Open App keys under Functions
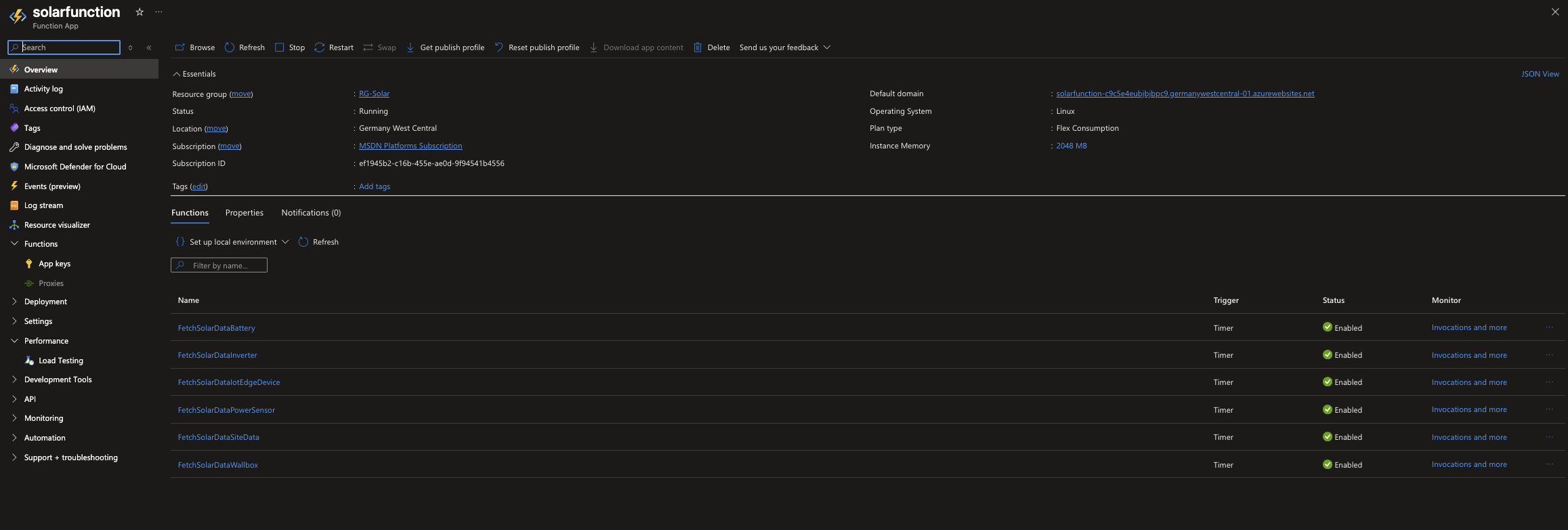The width and height of the screenshot is (1568, 530). [54, 264]
